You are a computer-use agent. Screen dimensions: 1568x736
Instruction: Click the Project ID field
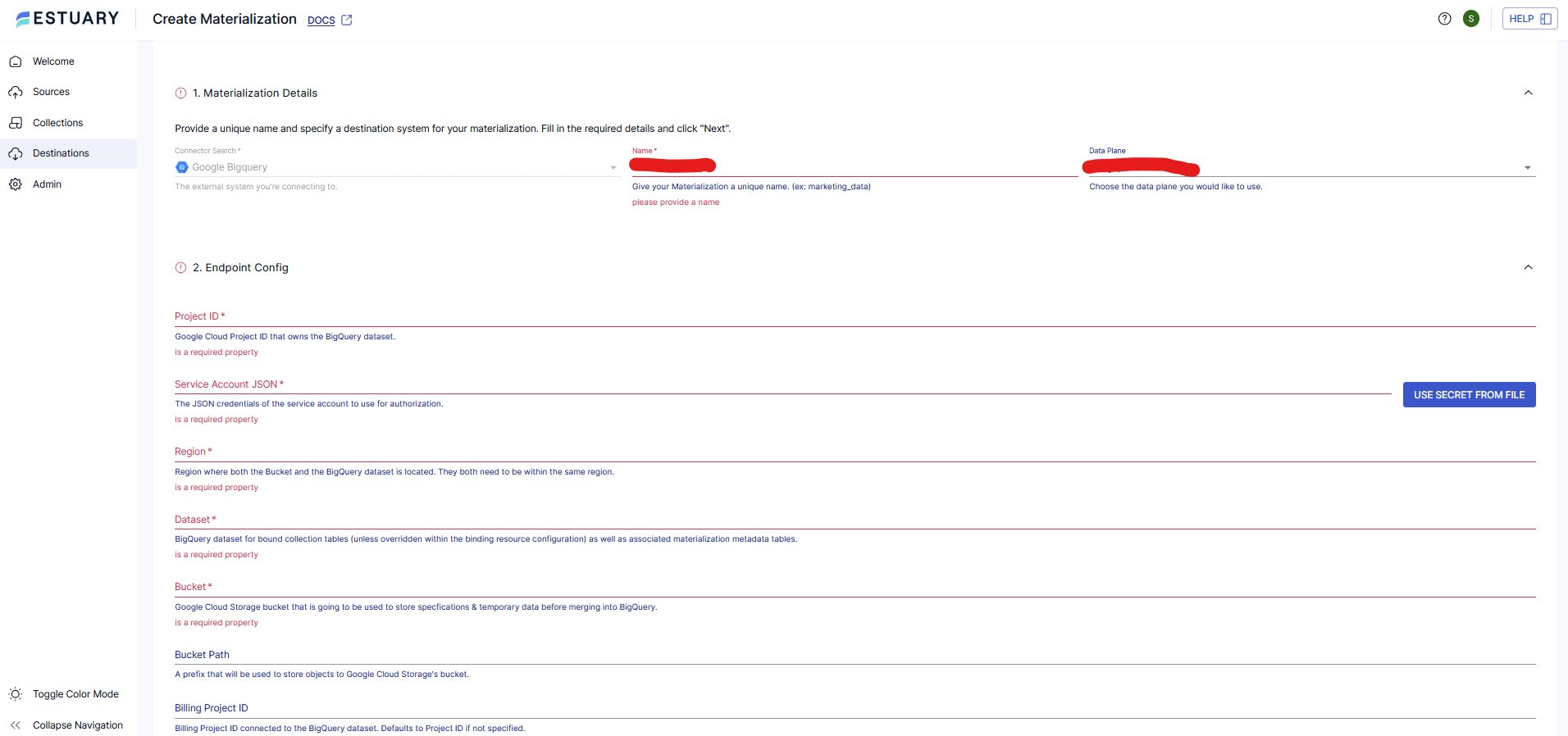(855, 316)
